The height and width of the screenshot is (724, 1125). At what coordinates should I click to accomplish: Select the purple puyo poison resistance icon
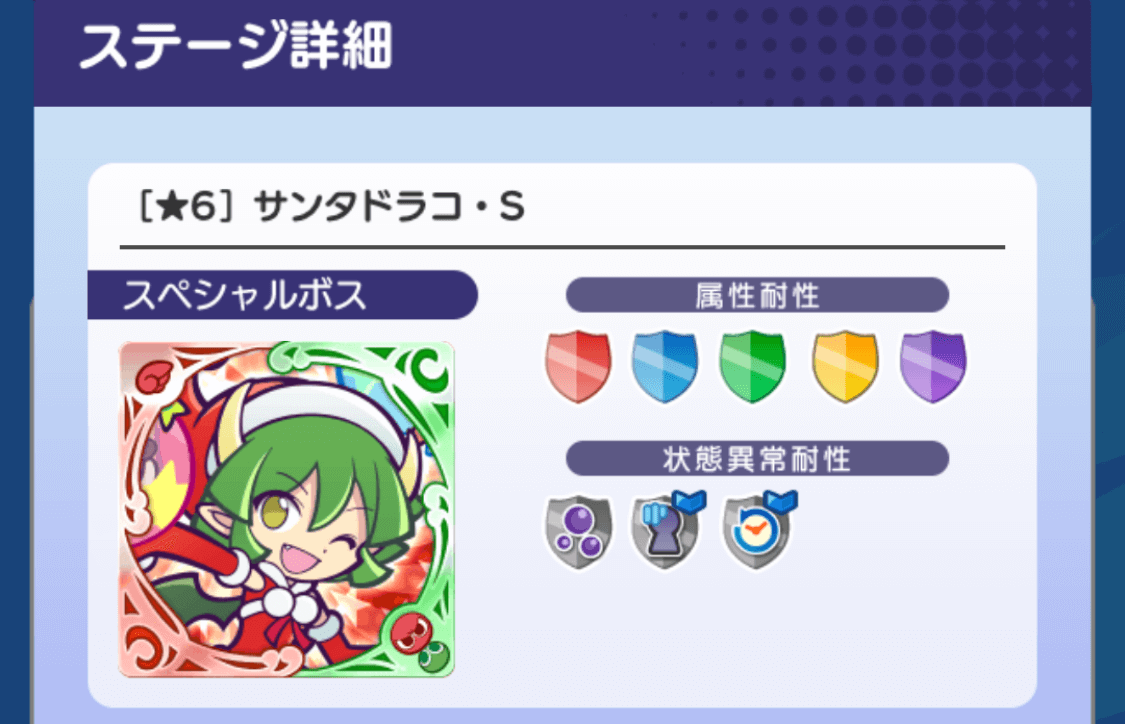pyautogui.click(x=578, y=532)
